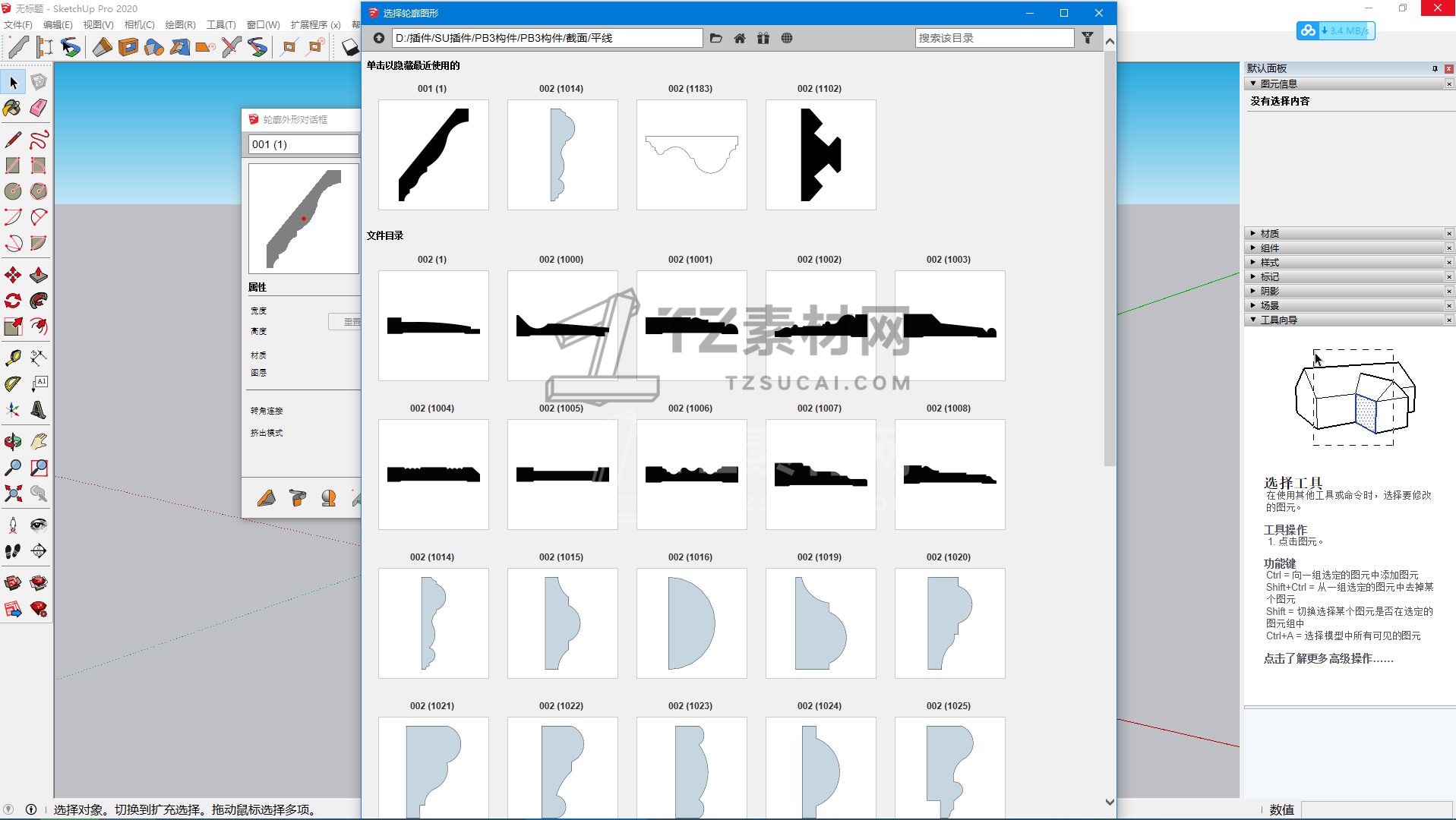Select recent profile thumbnail 001 (1)
This screenshot has width=1456, height=820.
(434, 155)
